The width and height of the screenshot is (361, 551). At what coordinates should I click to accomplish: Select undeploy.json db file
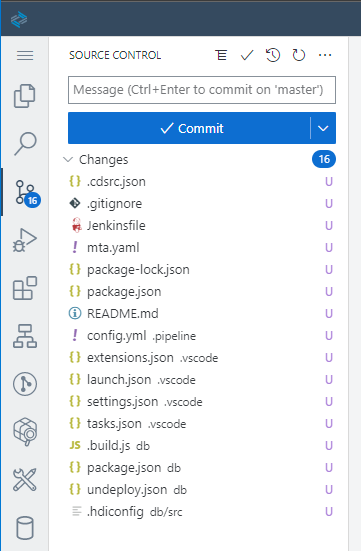point(199,490)
